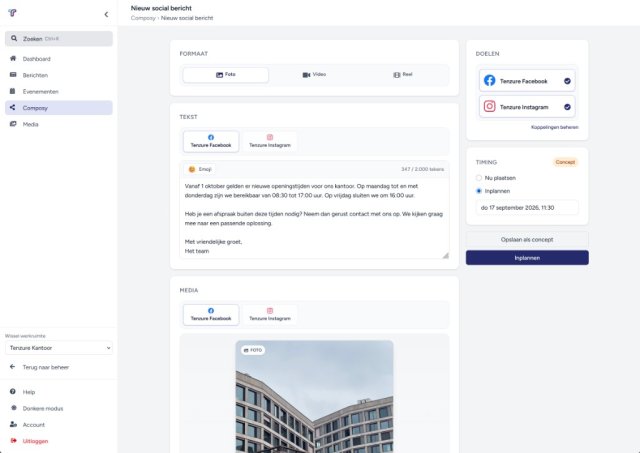640x453 pixels.
Task: Click the Composy breadcrumb link
Action: coord(143,18)
